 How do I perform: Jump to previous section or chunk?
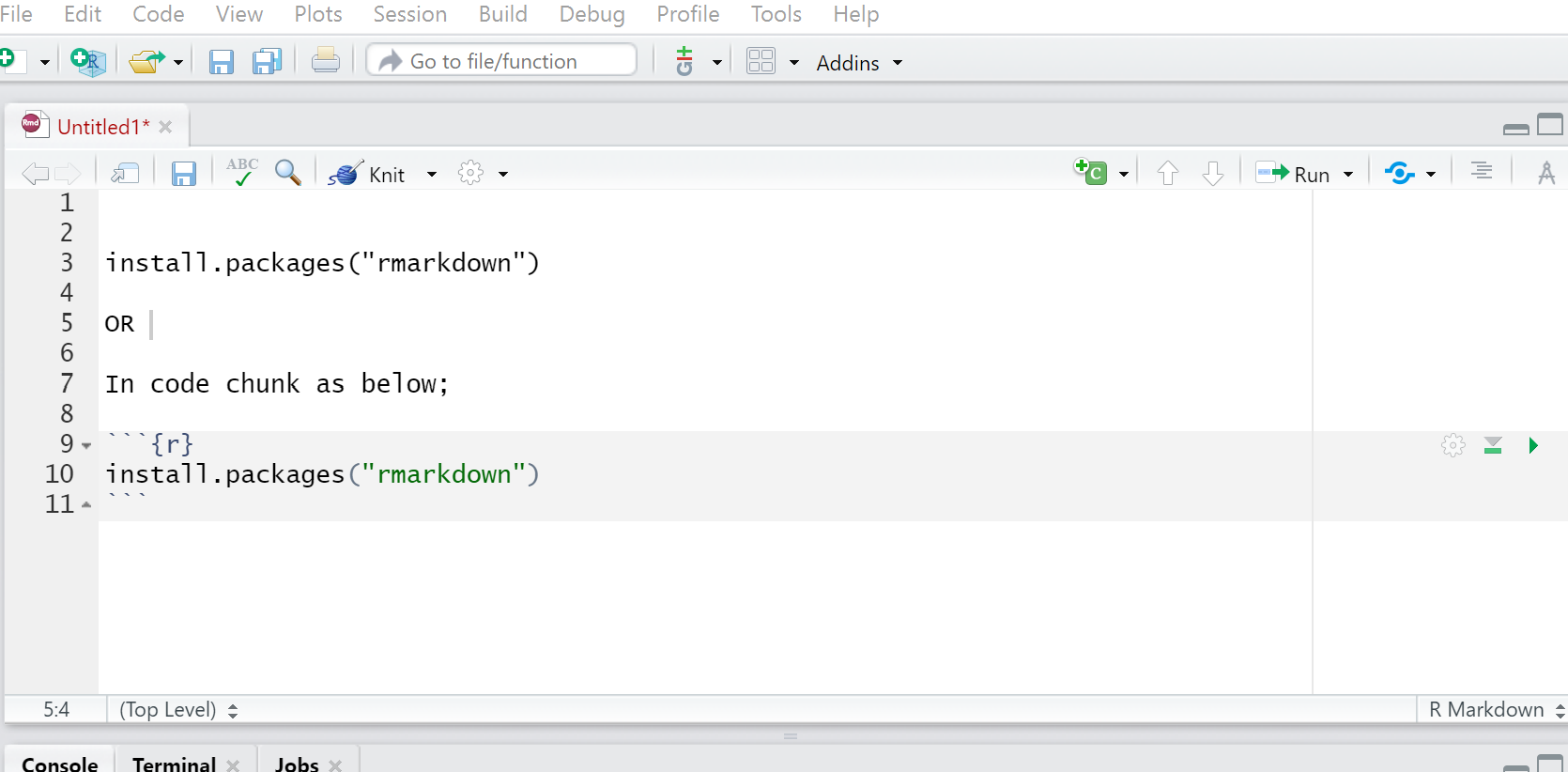coord(1168,173)
